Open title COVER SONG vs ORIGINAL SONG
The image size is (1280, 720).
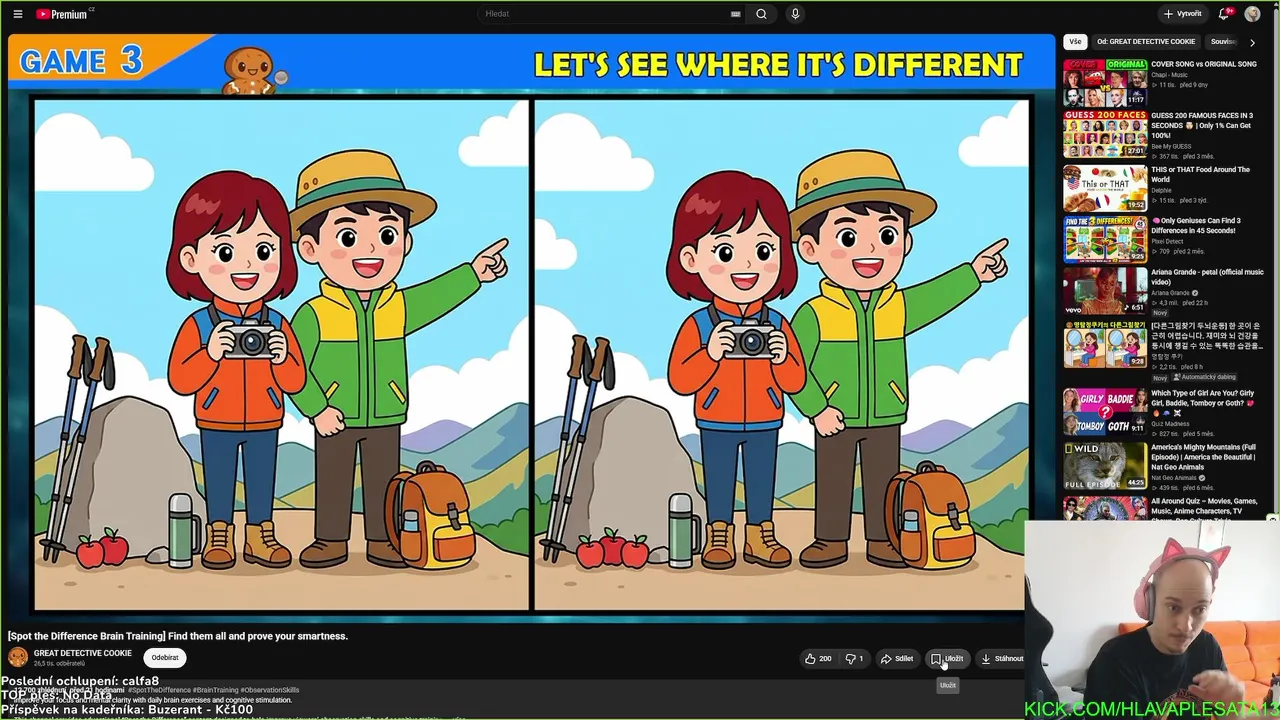[x=1204, y=64]
